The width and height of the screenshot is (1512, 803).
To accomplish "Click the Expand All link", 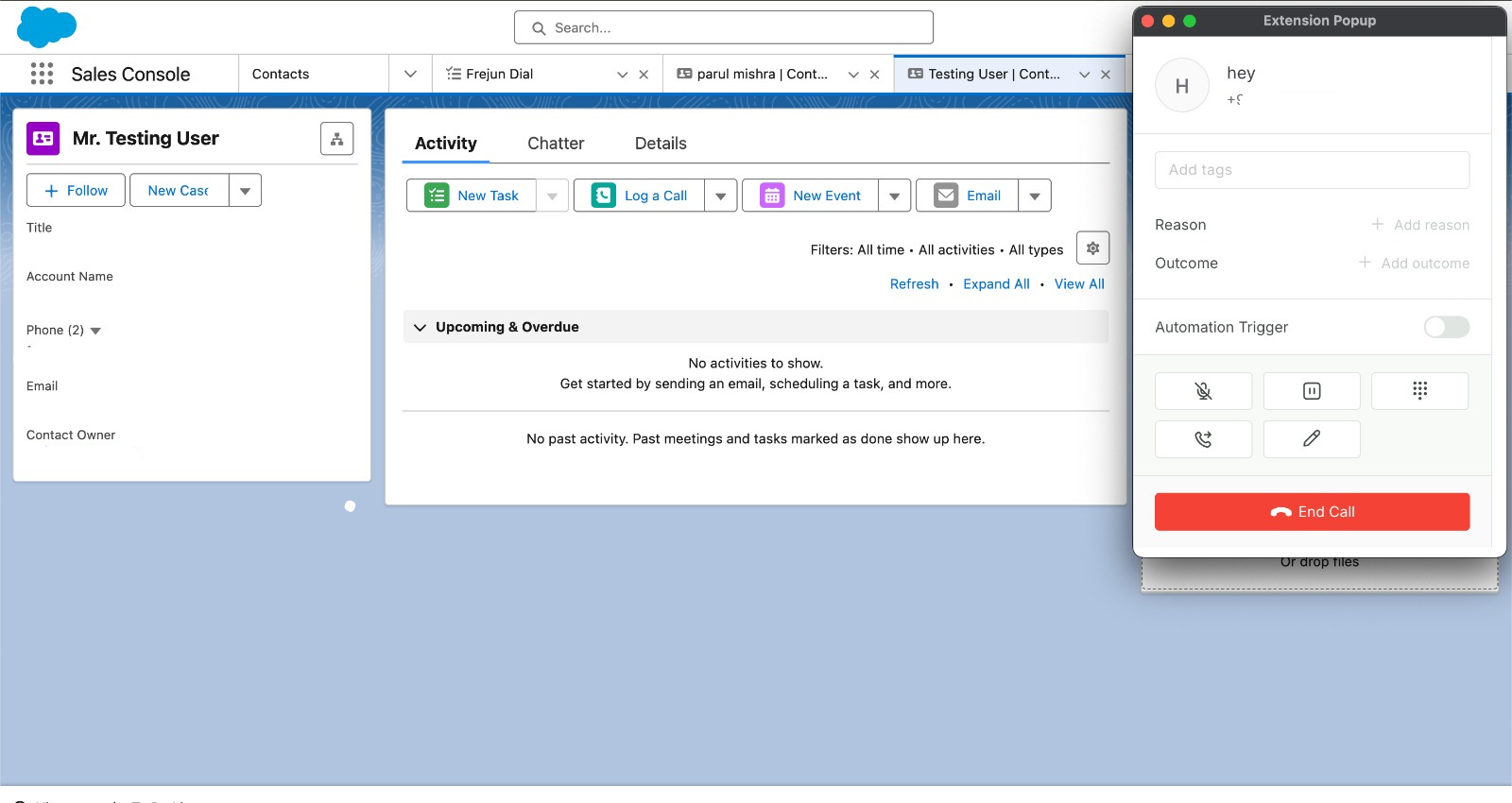I will [x=996, y=283].
